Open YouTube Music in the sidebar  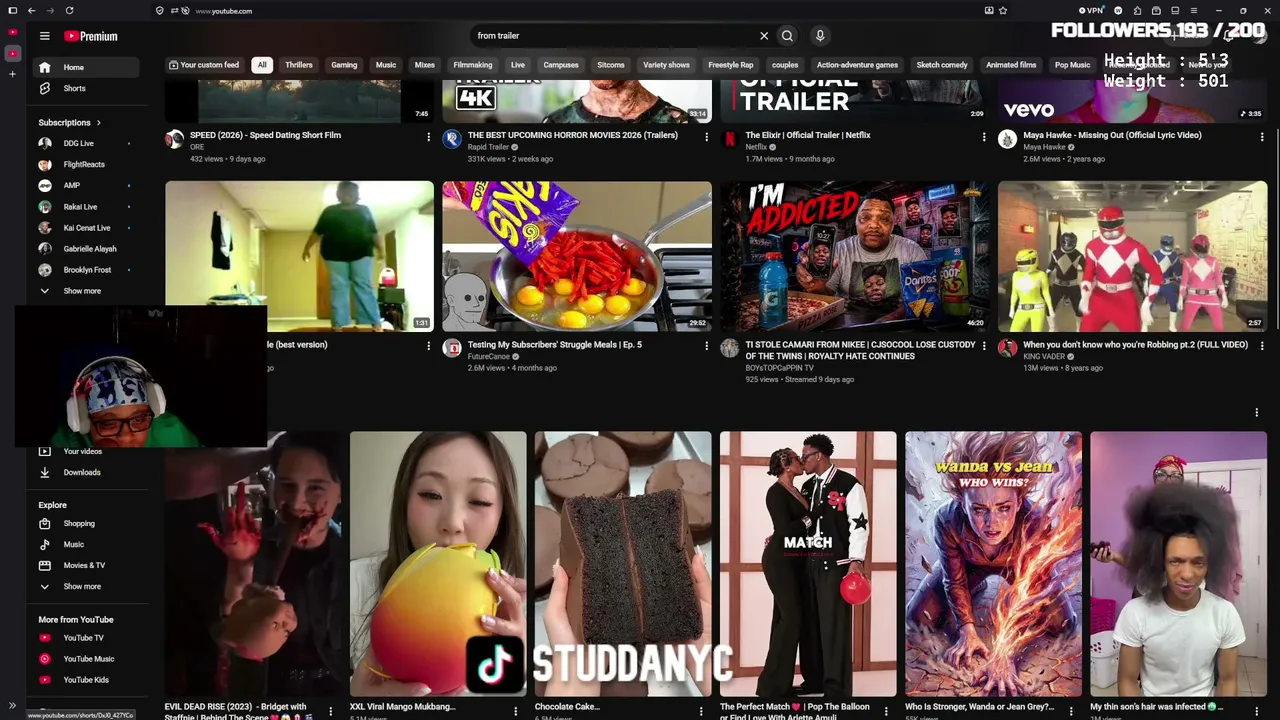point(87,659)
